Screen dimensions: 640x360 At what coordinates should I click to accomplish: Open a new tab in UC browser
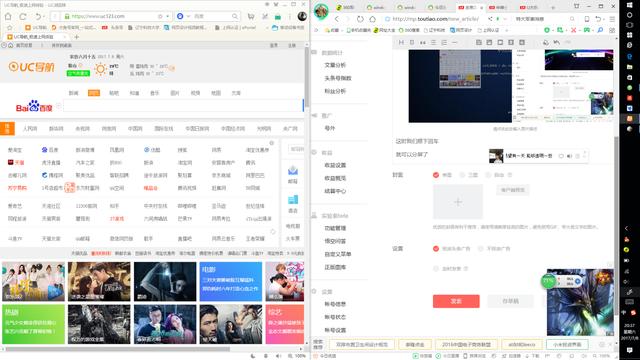[x=76, y=37]
